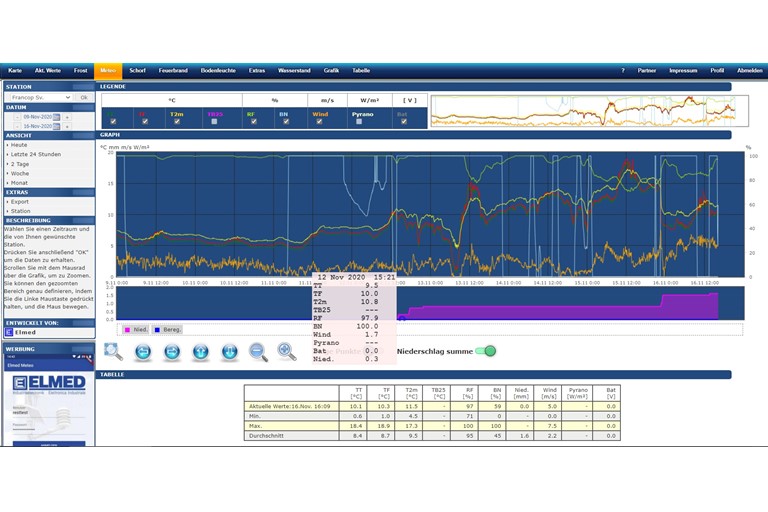Open the Grafik menu item
The height and width of the screenshot is (512, 768).
point(332,71)
